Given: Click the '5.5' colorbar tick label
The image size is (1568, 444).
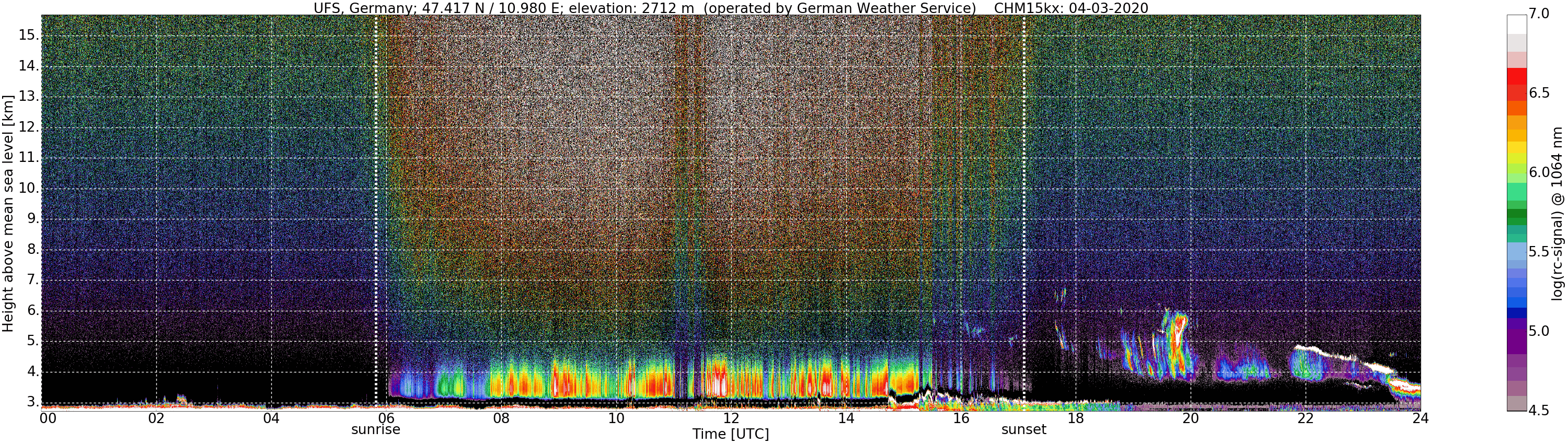Looking at the screenshot, I should click(1539, 252).
